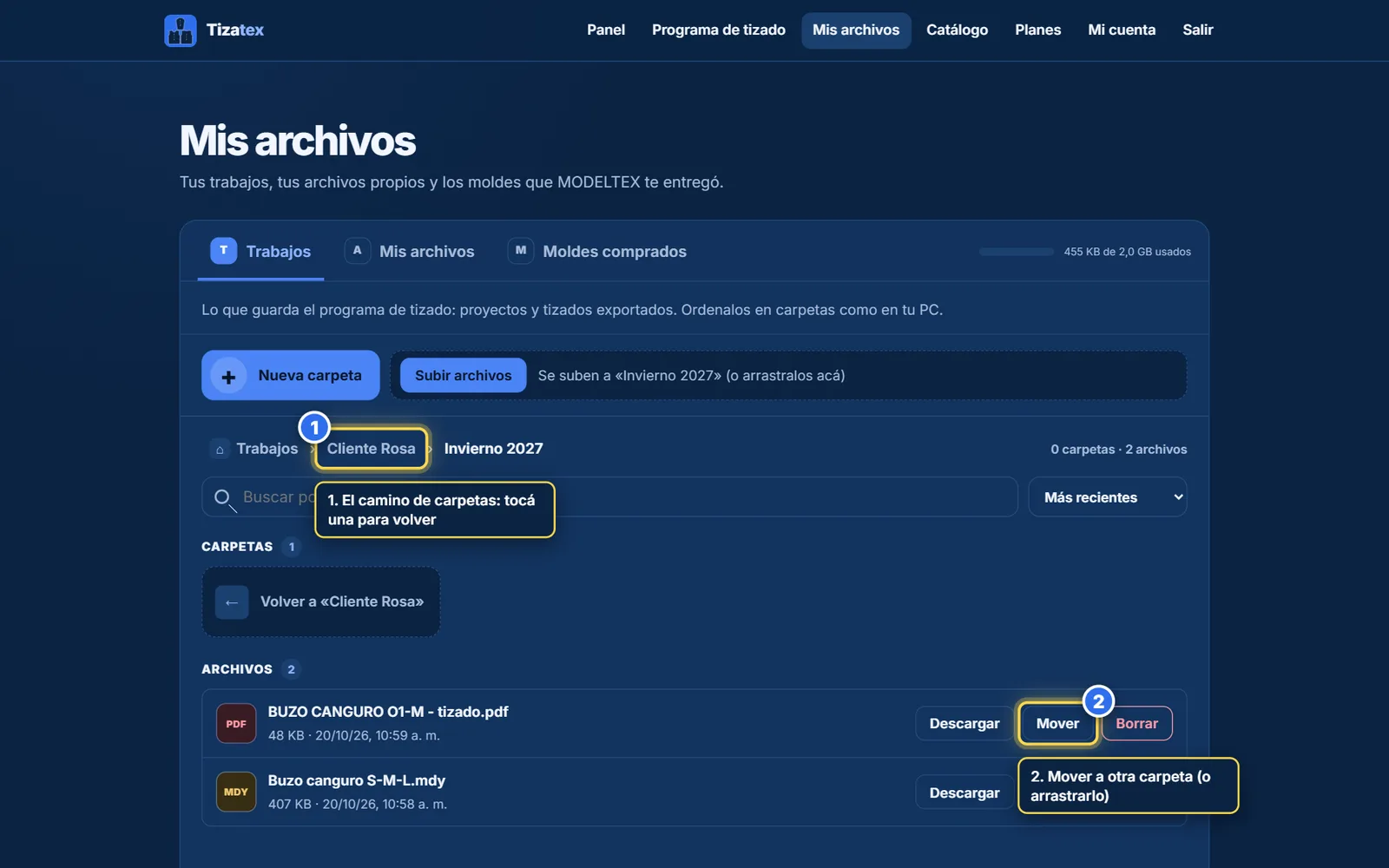Open the Panel nav item

606,30
